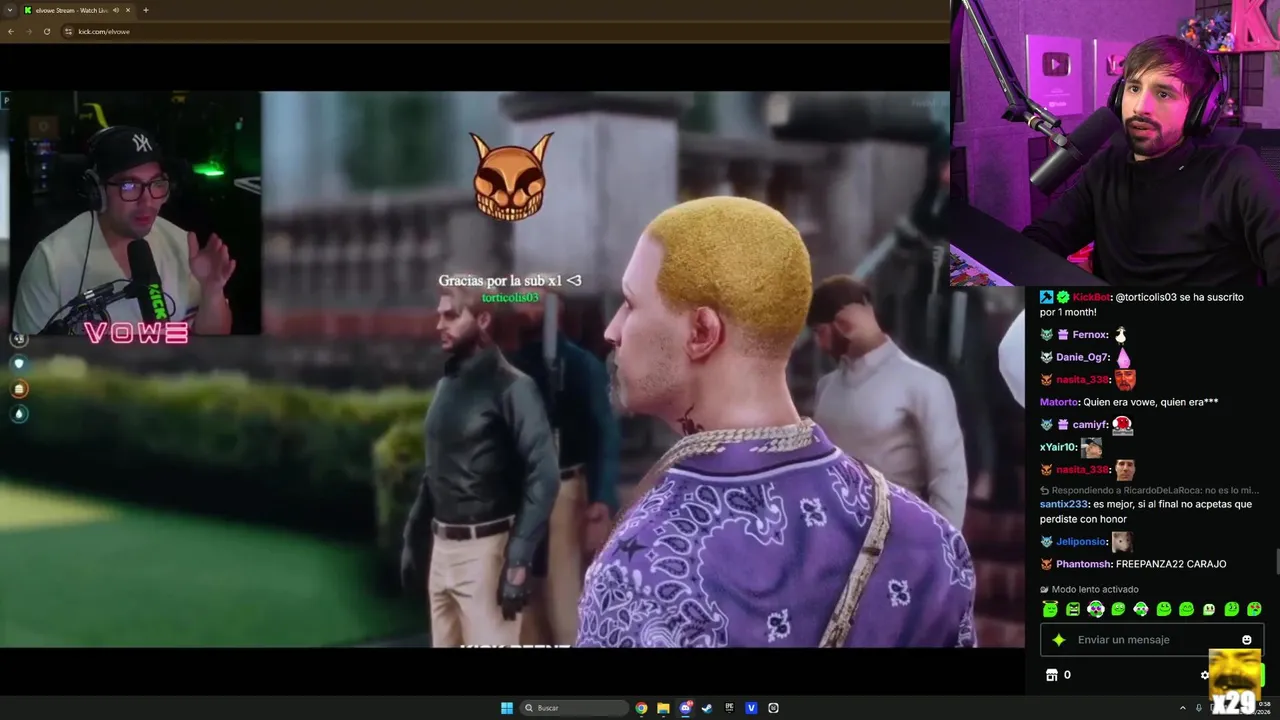Click the green sparkle icon in chat input
1280x720 pixels.
[1059, 640]
